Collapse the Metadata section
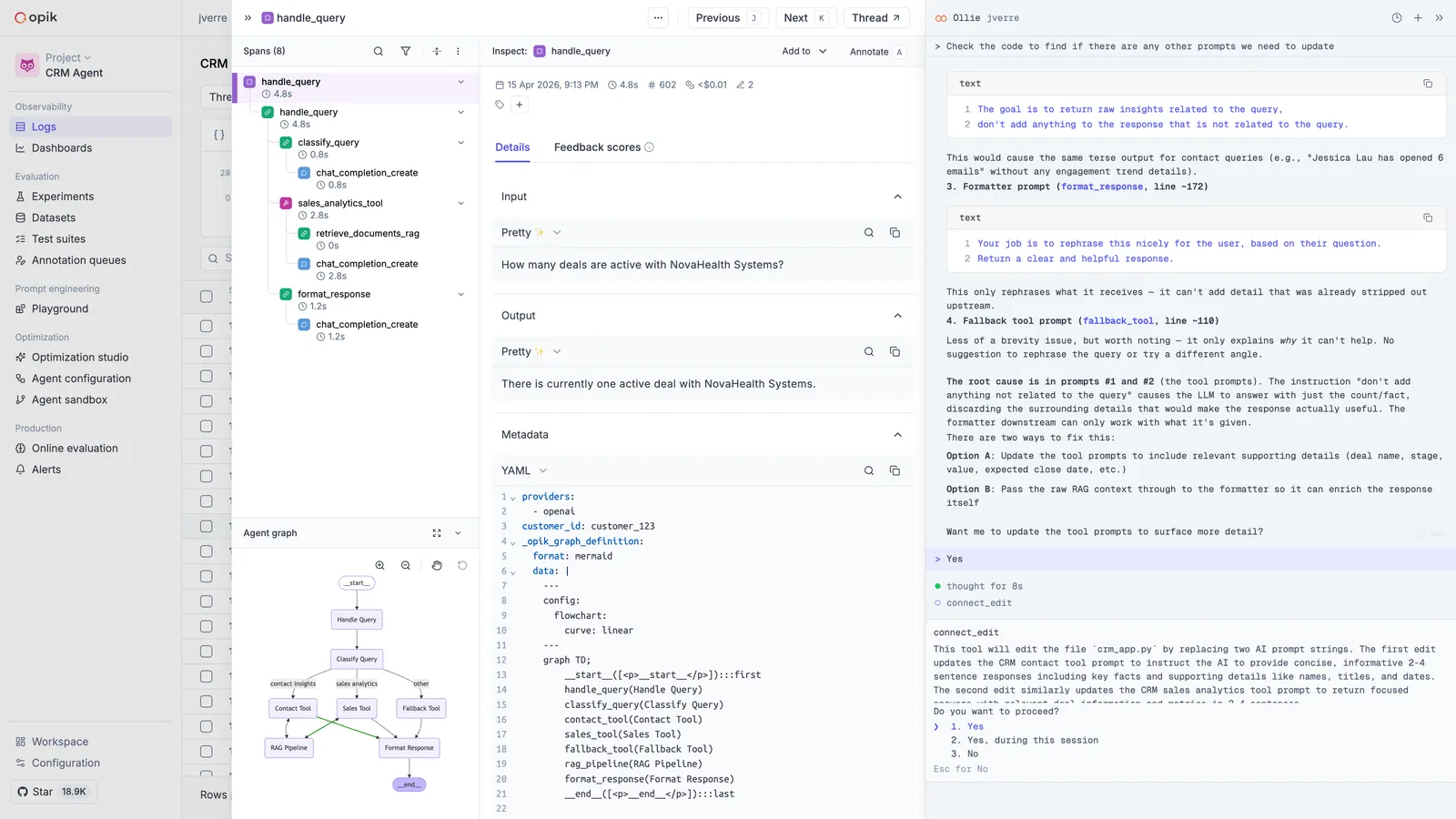1456x819 pixels. click(x=897, y=435)
